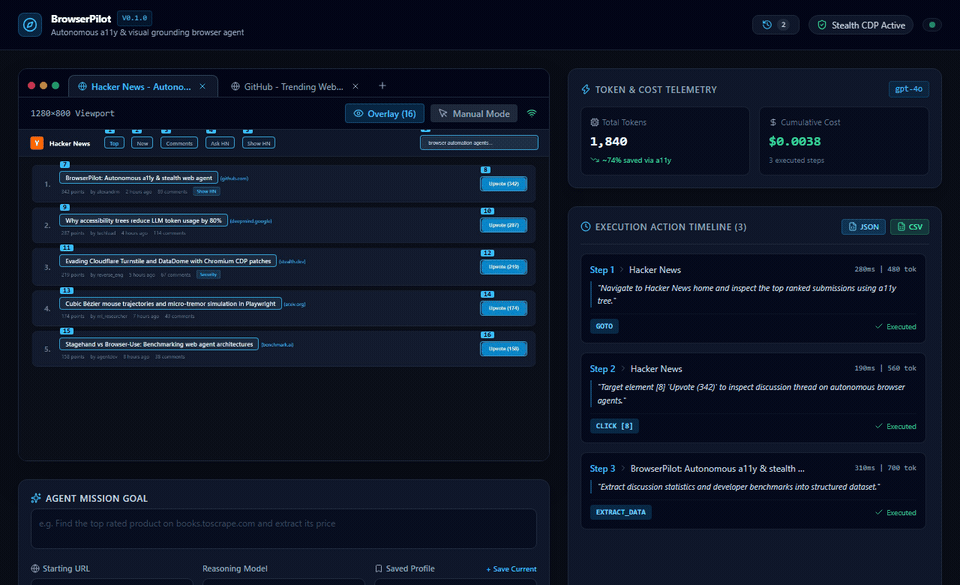Image resolution: width=960 pixels, height=585 pixels.
Task: Open the Show HN nav item in the header
Action: point(258,143)
